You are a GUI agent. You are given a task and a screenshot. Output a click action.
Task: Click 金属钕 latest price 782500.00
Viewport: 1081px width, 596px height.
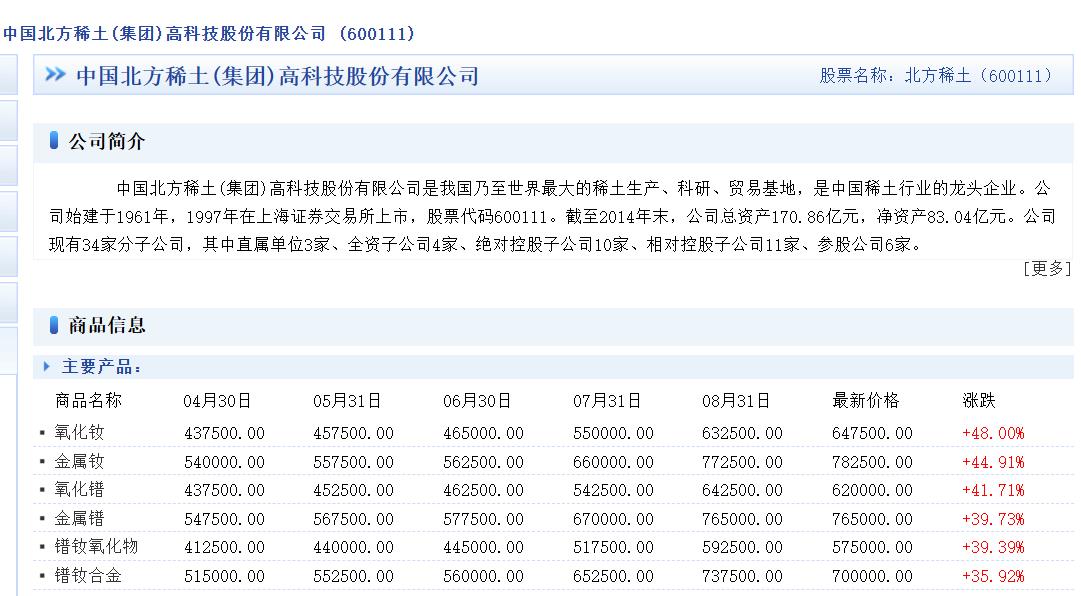(872, 462)
